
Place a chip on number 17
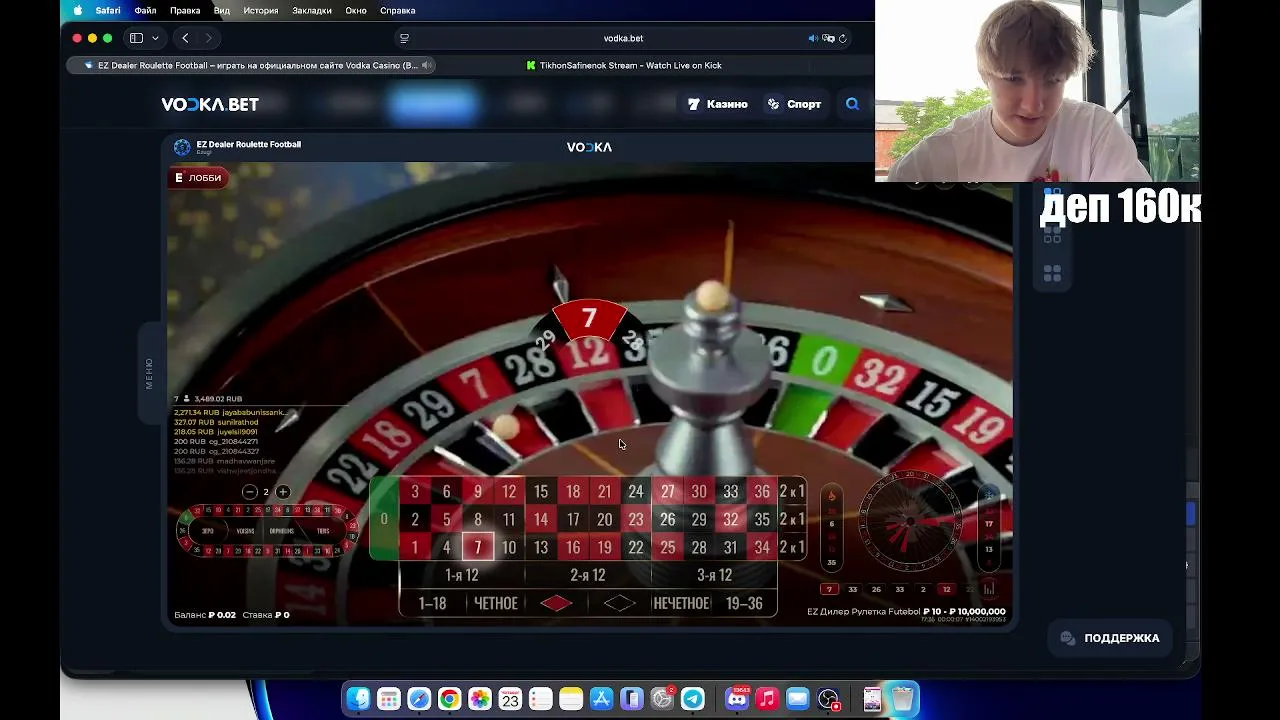click(x=573, y=519)
